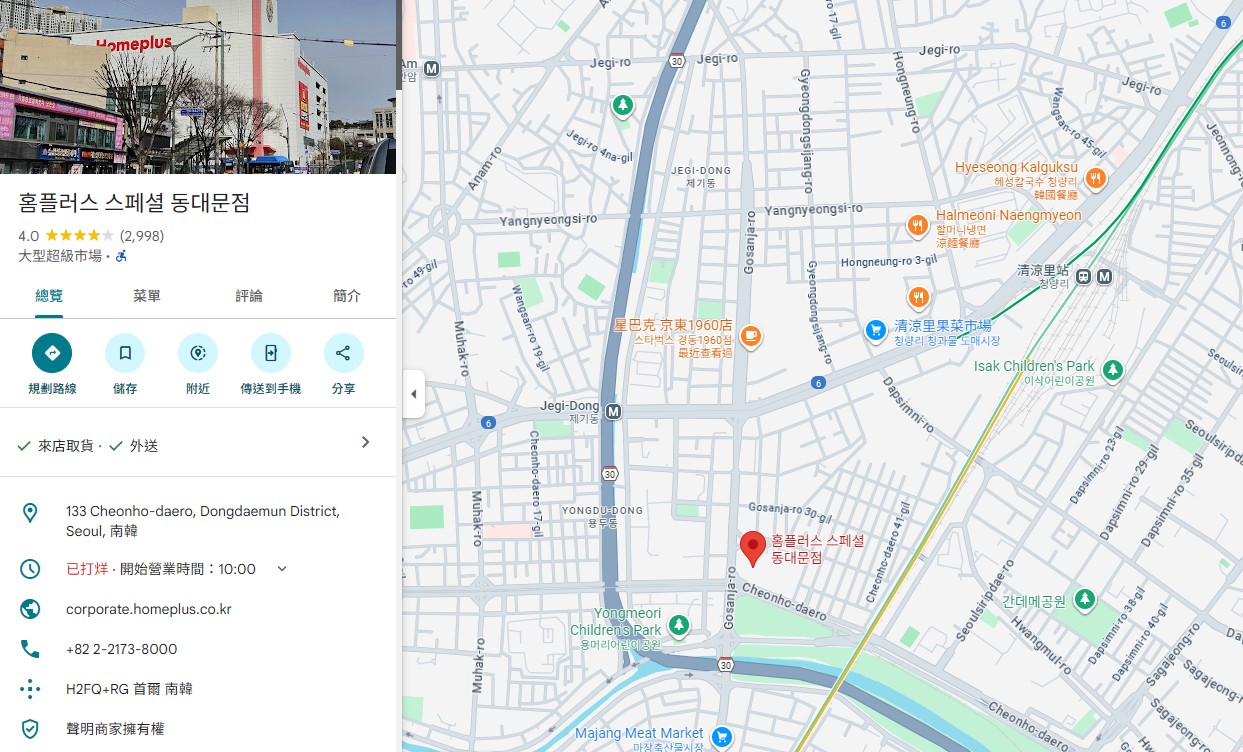Viewport: 1243px width, 752px height.
Task: Open the 規劃路線 directions icon
Action: pyautogui.click(x=52, y=352)
